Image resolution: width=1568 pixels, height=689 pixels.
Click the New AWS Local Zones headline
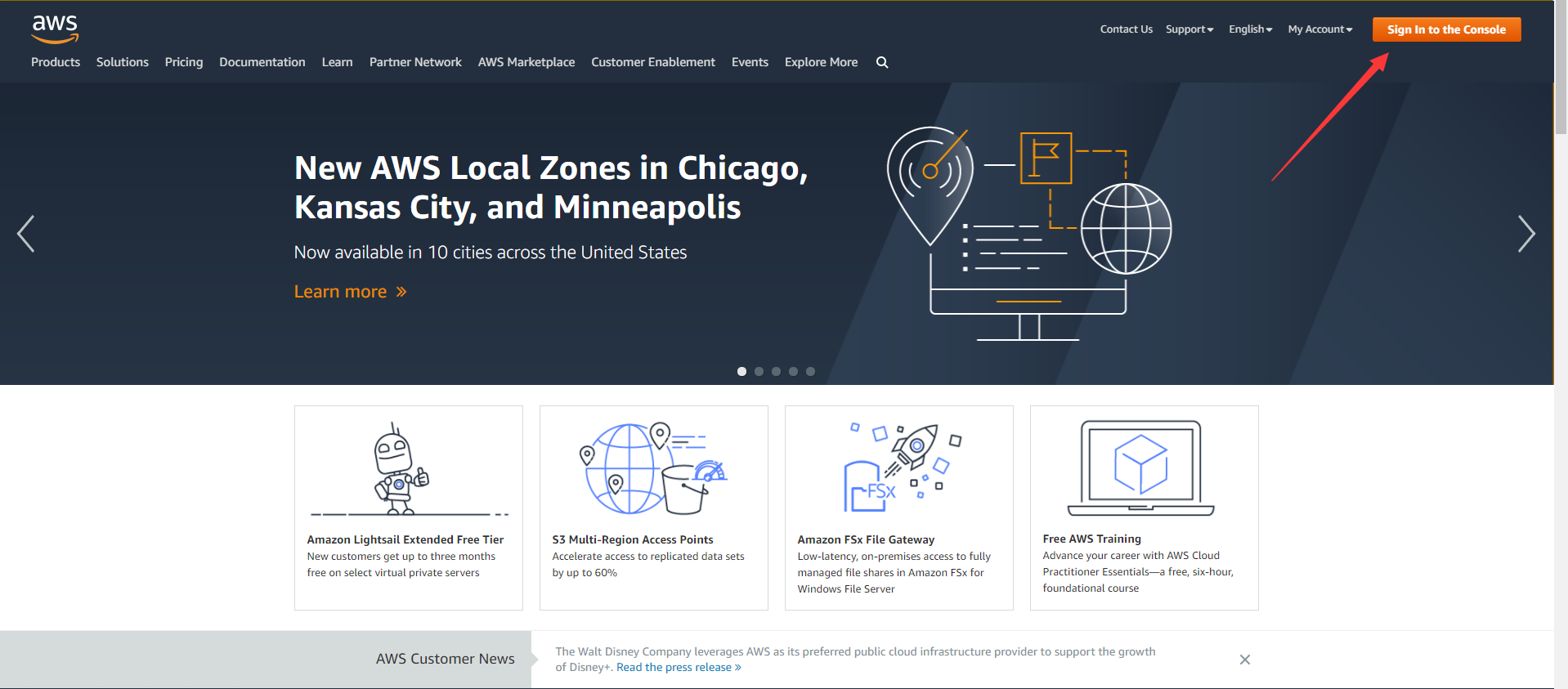tap(551, 187)
